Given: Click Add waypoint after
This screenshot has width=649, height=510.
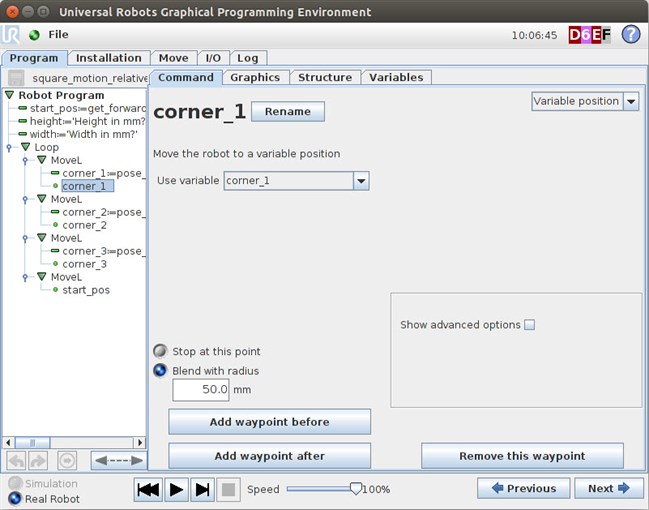Looking at the screenshot, I should click(269, 456).
